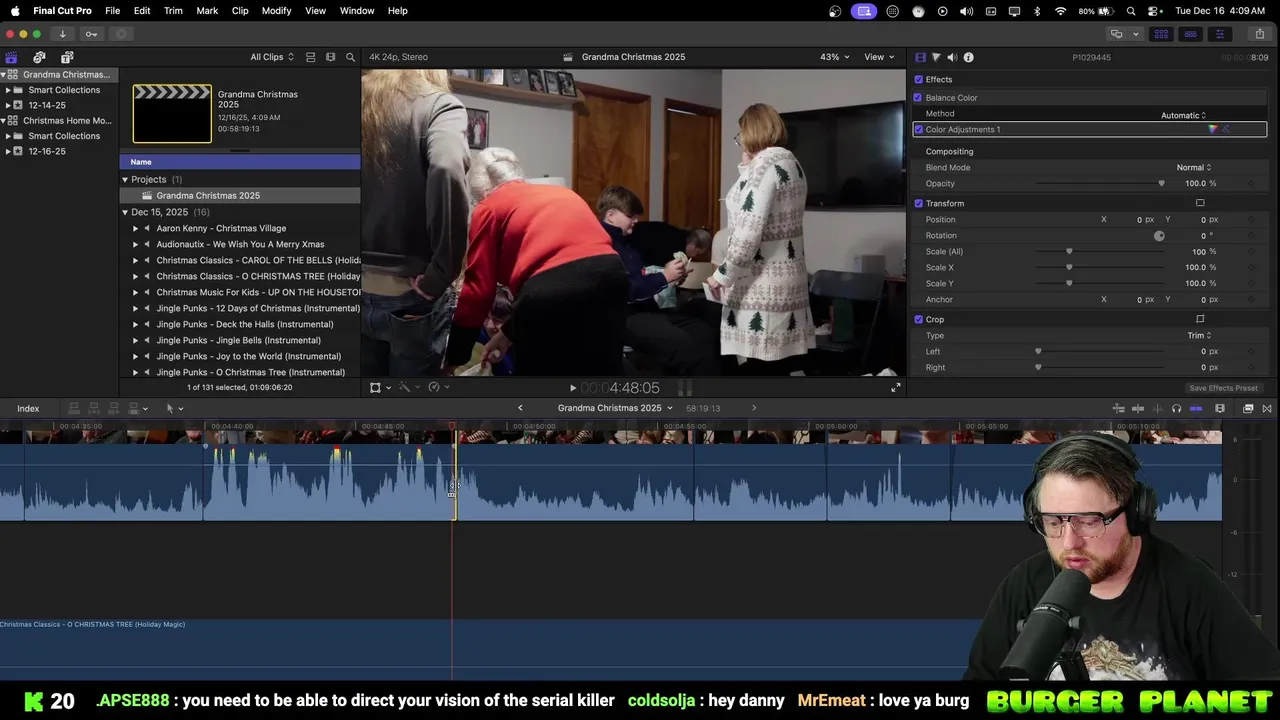Adjust the Opacity slider handle
This screenshot has width=1280, height=720.
1161,183
